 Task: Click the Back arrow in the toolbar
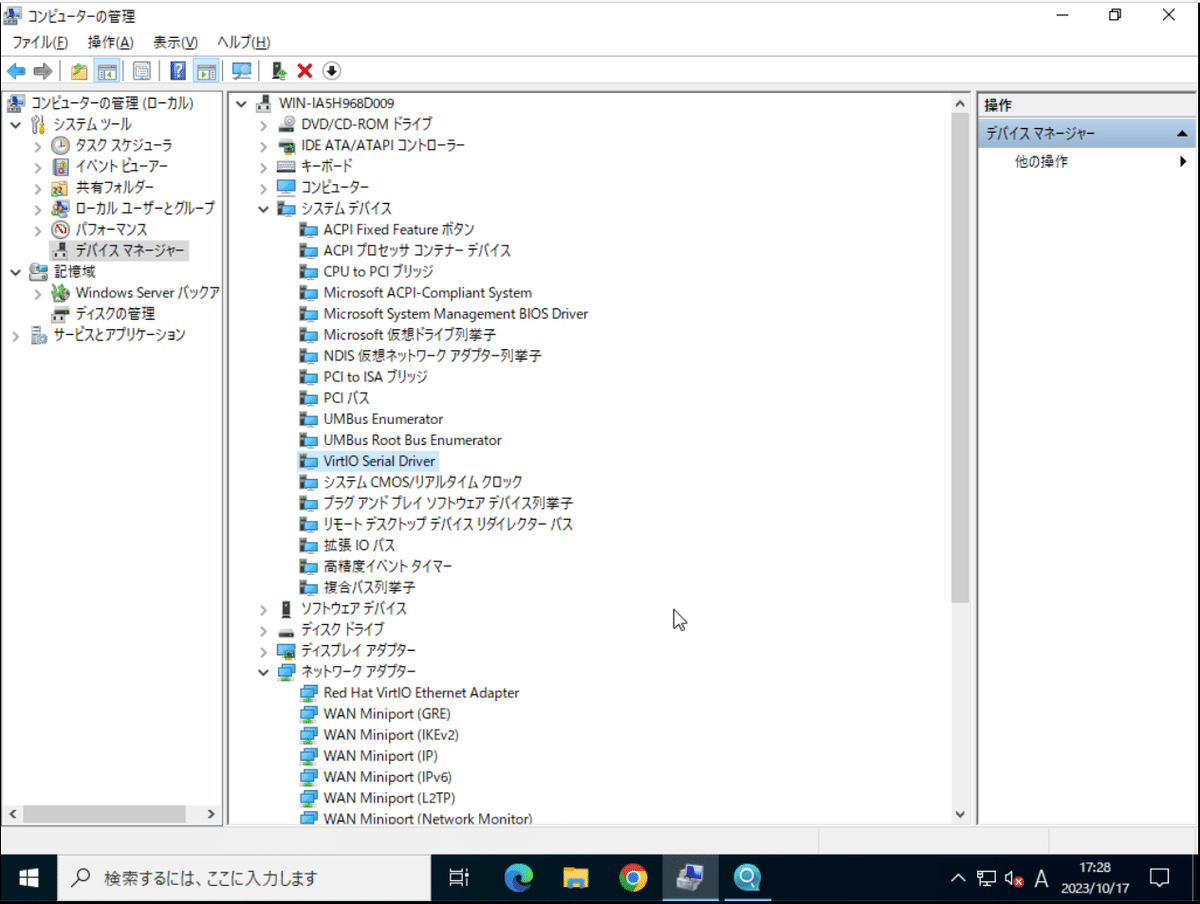tap(16, 71)
